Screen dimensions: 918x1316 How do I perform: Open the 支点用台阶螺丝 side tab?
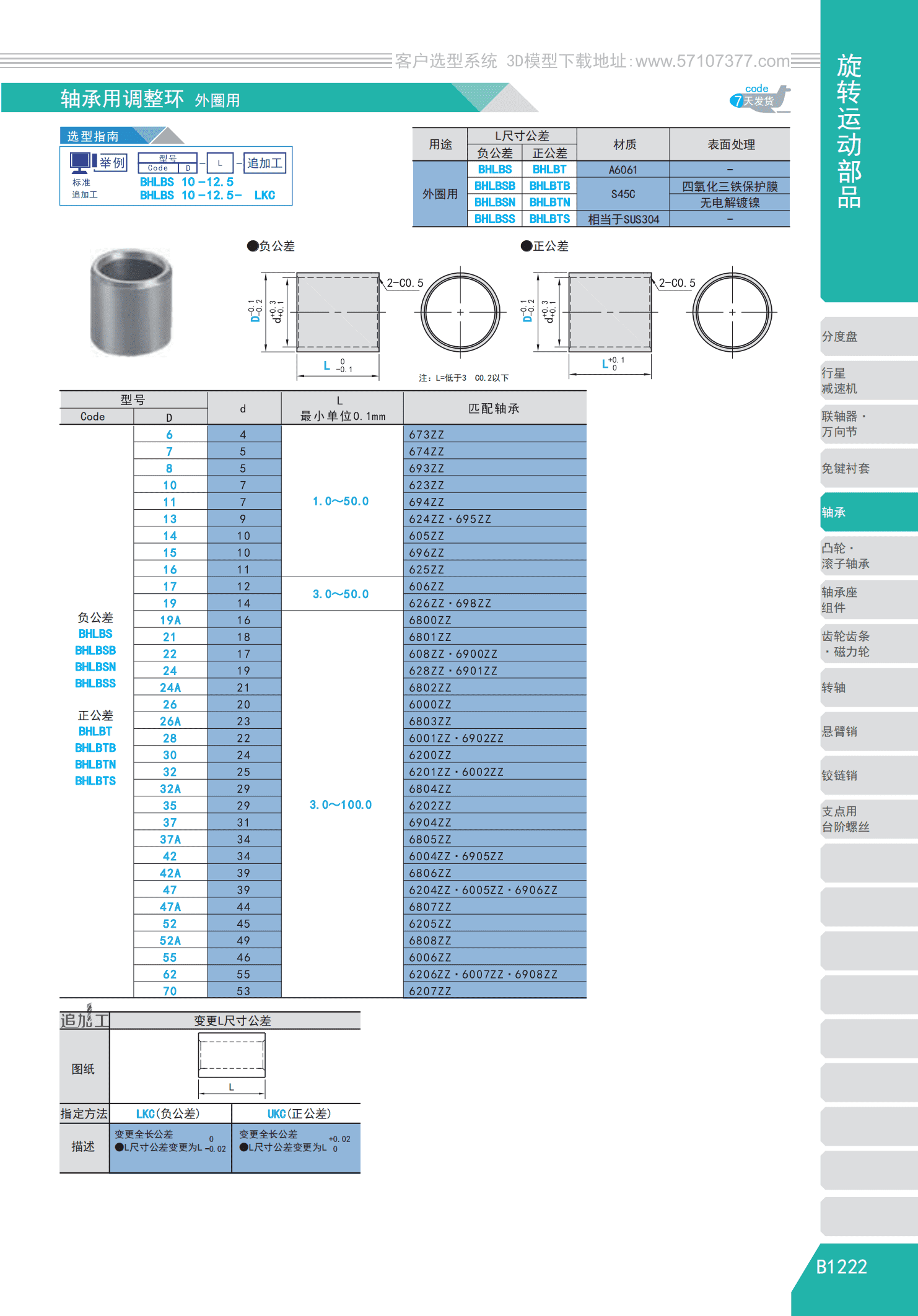(868, 819)
